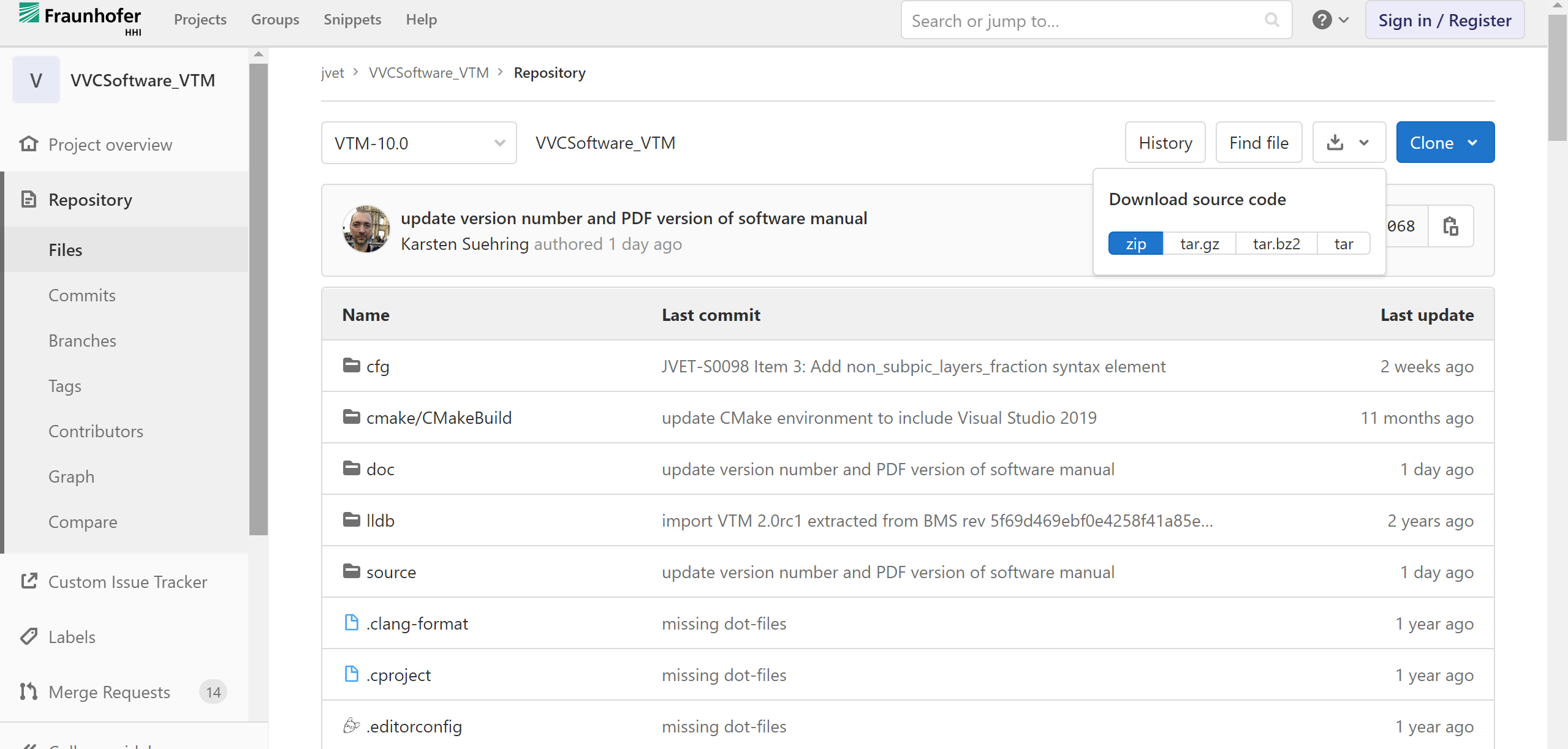The width and height of the screenshot is (1568, 749).
Task: Click the sidebar vertical scrollbar
Action: [259, 299]
